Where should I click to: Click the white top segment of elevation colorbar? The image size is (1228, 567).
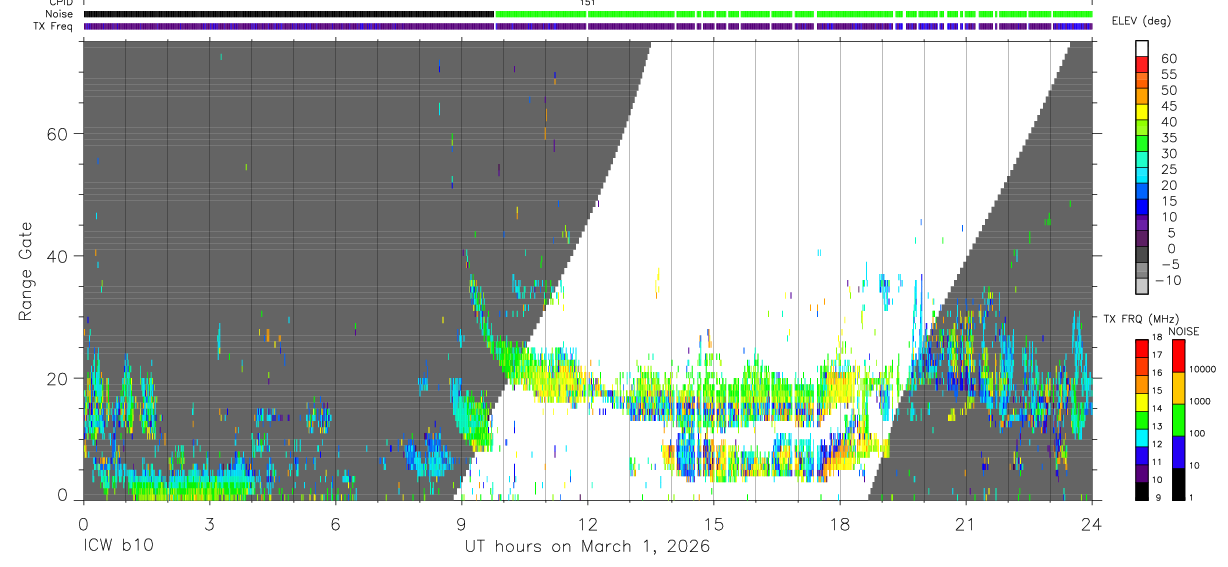click(x=1143, y=49)
